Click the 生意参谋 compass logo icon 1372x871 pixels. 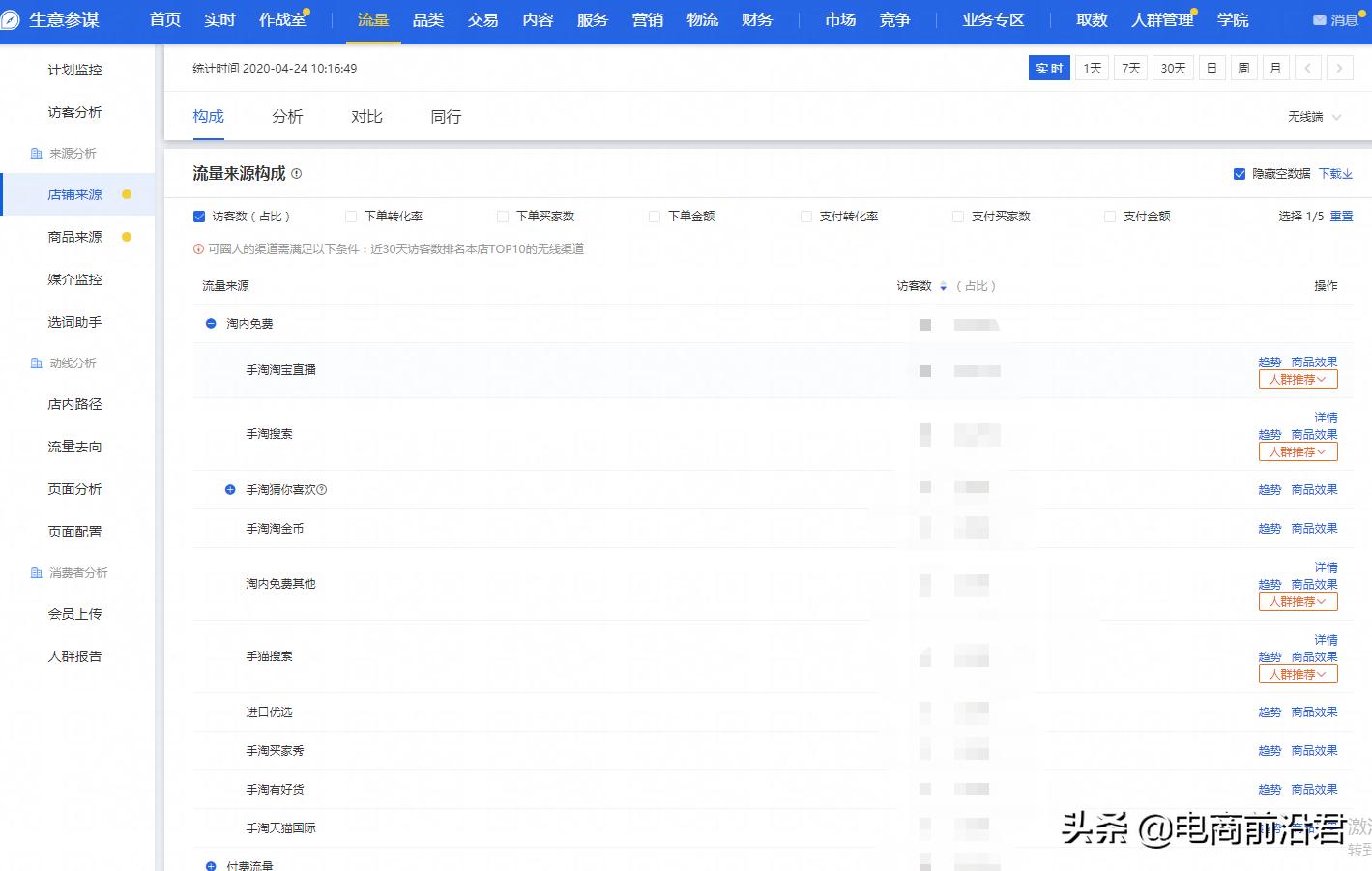(x=11, y=20)
